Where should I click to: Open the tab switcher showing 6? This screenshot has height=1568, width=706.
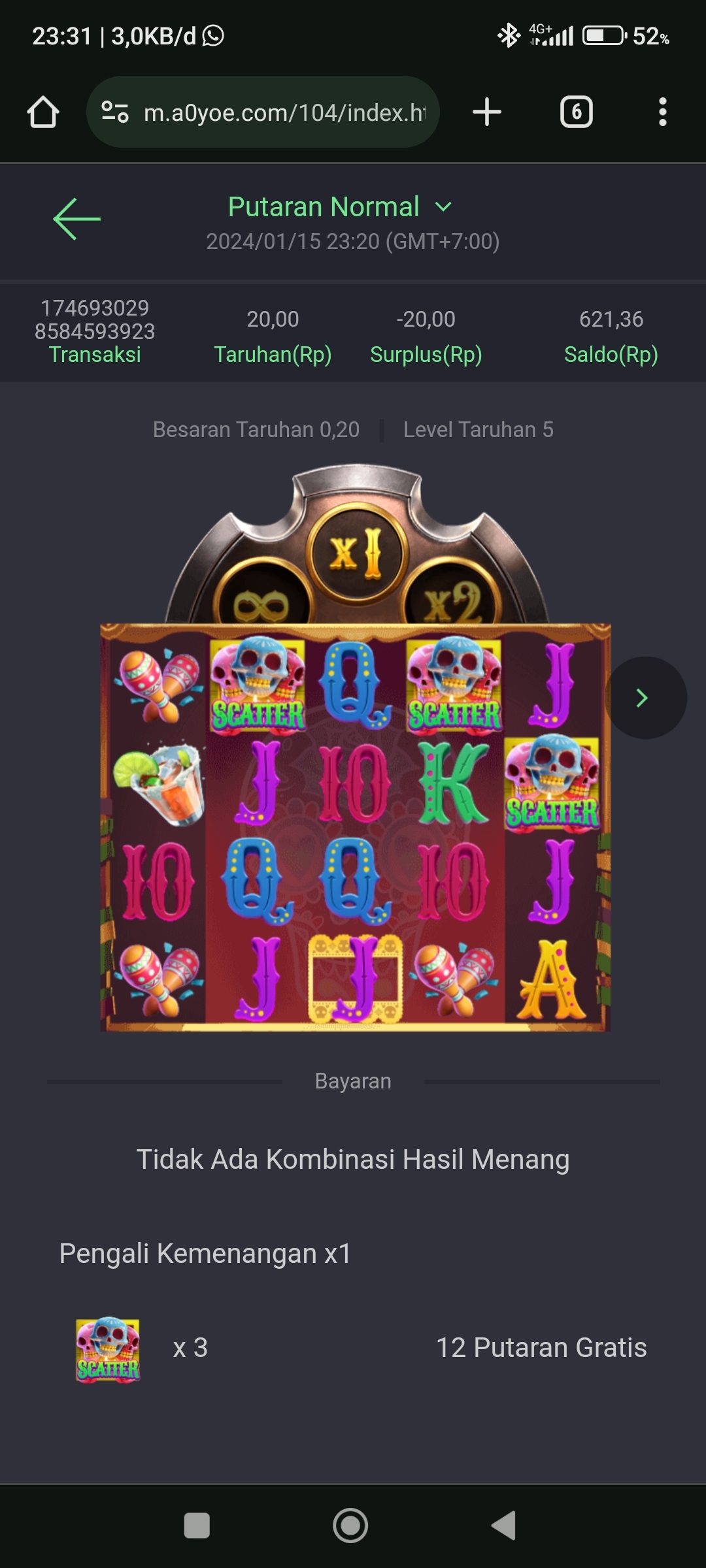(577, 112)
